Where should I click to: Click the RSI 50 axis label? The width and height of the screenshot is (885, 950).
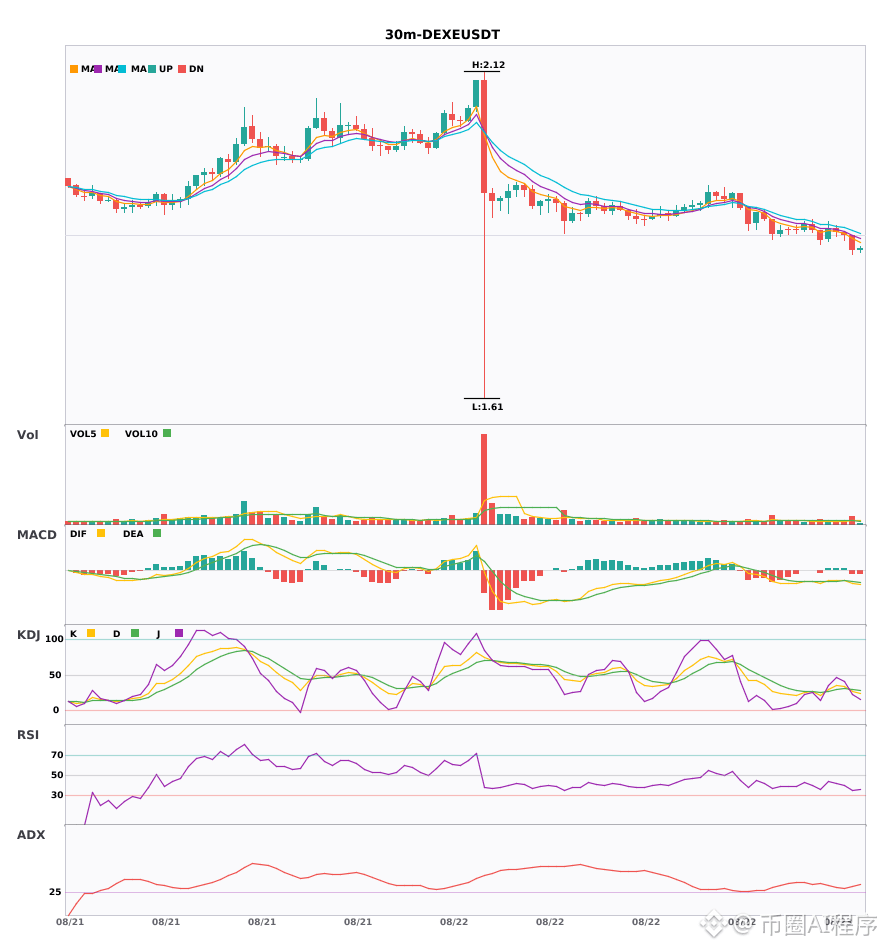click(x=57, y=775)
